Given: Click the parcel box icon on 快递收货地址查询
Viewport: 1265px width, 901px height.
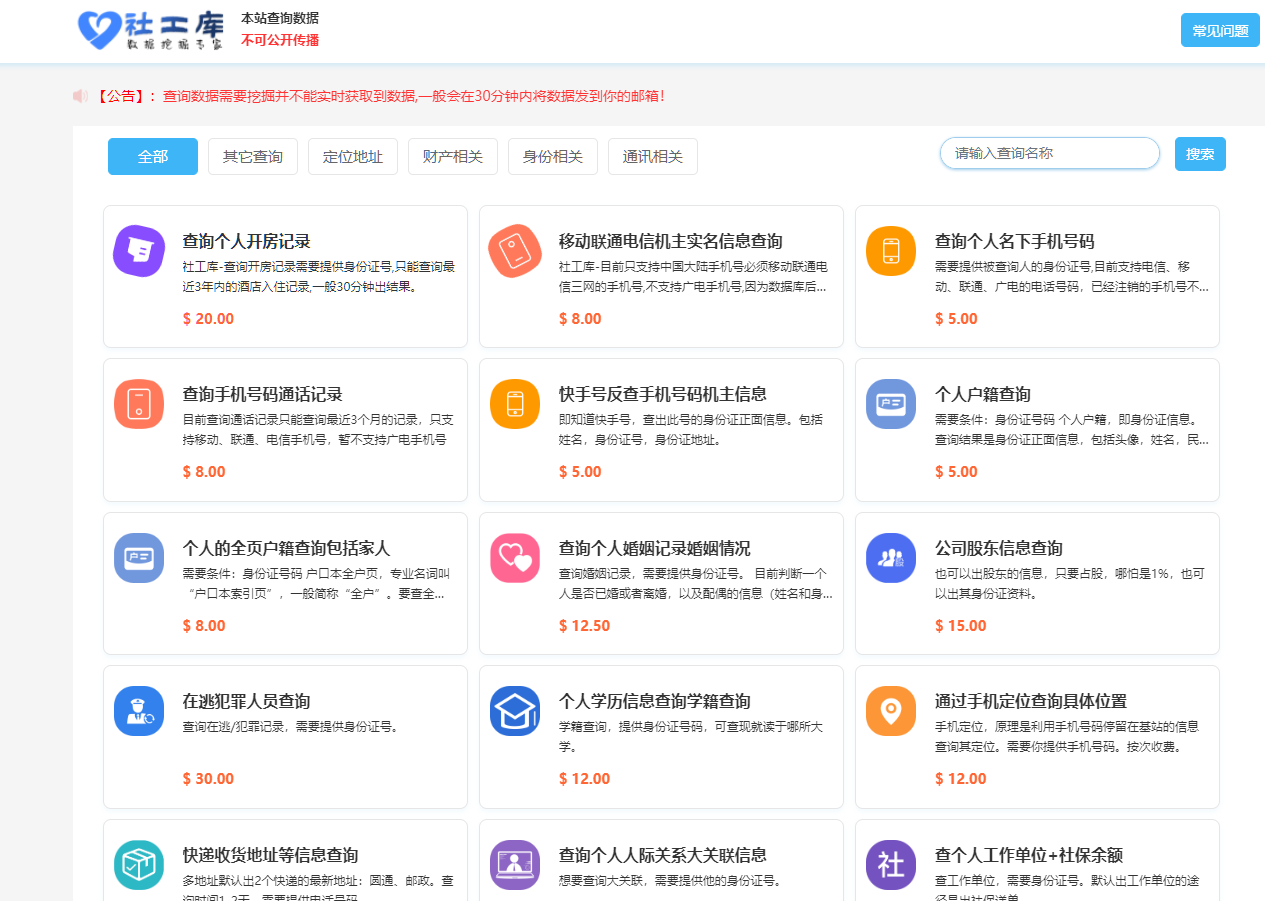Looking at the screenshot, I should pos(138,864).
